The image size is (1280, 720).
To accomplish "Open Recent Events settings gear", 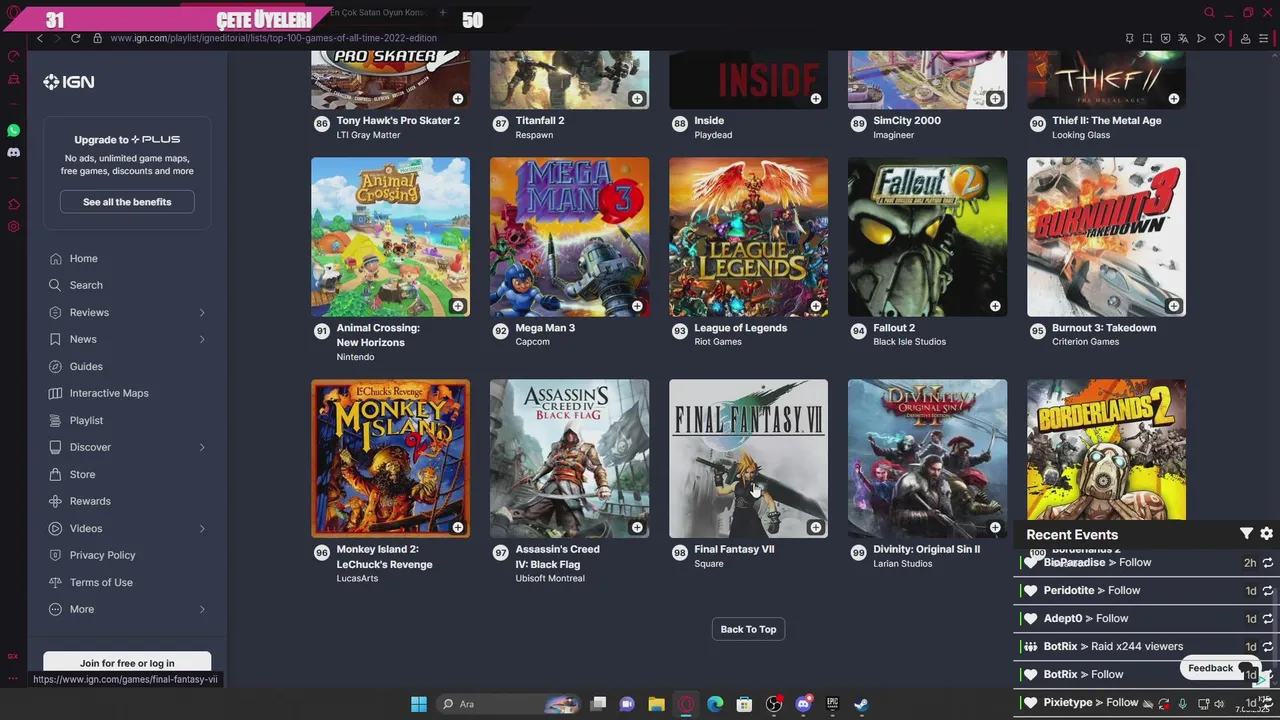I will point(1266,534).
